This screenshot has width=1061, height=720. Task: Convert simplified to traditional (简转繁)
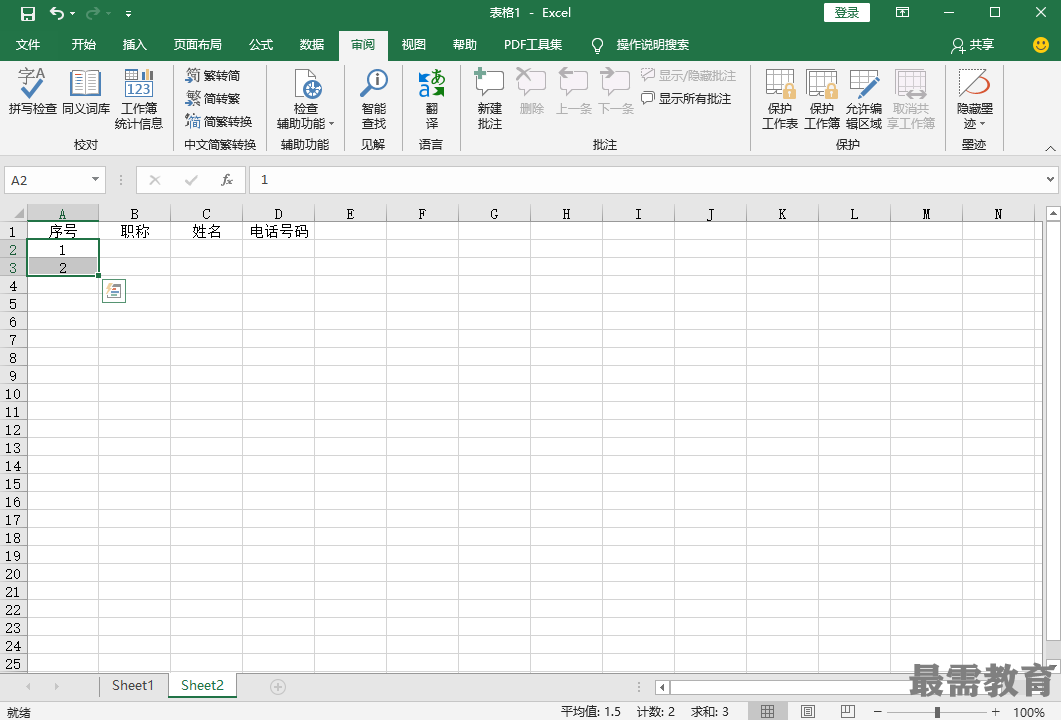pos(214,99)
